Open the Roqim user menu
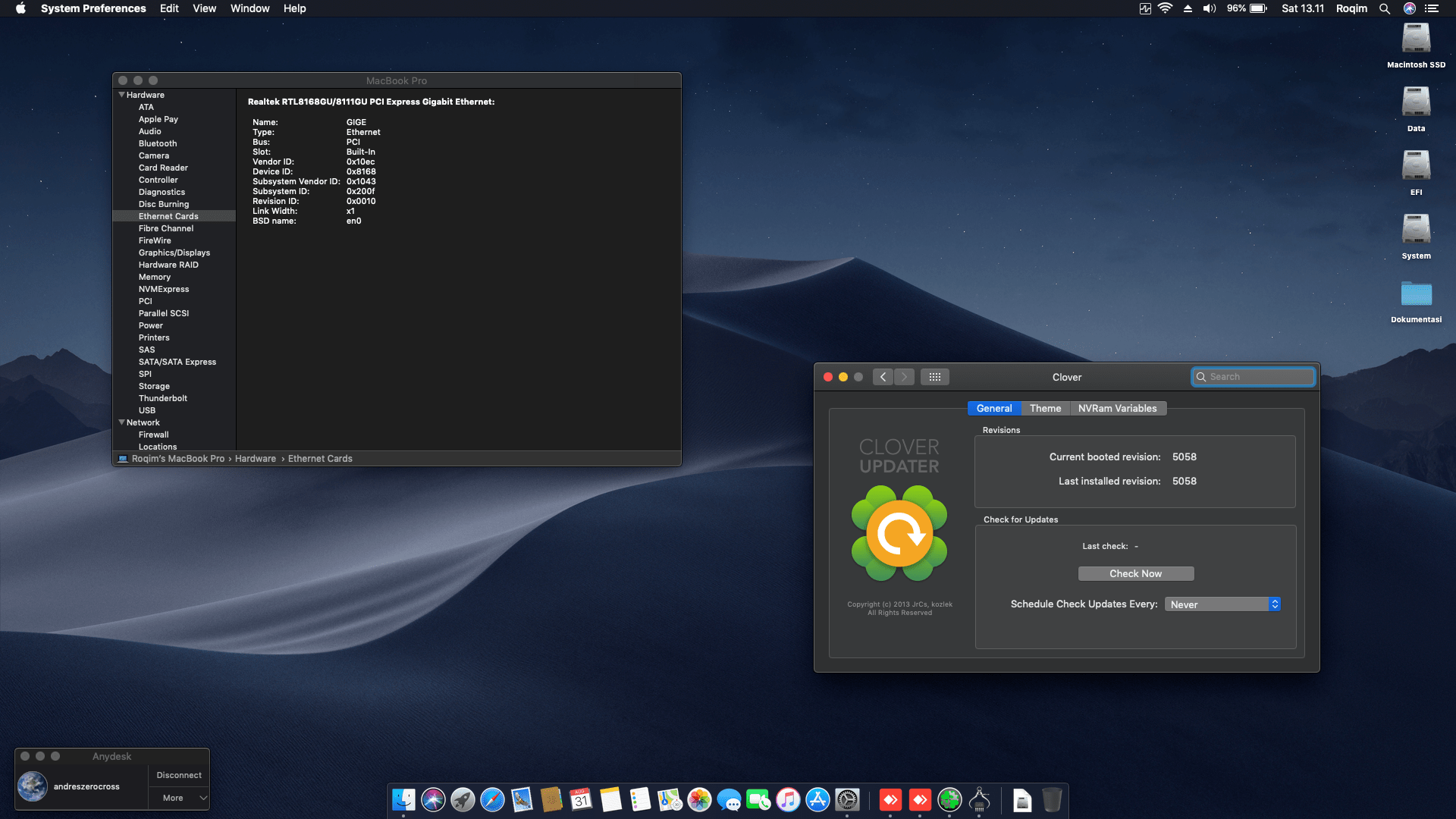Viewport: 1456px width, 819px height. point(1351,8)
